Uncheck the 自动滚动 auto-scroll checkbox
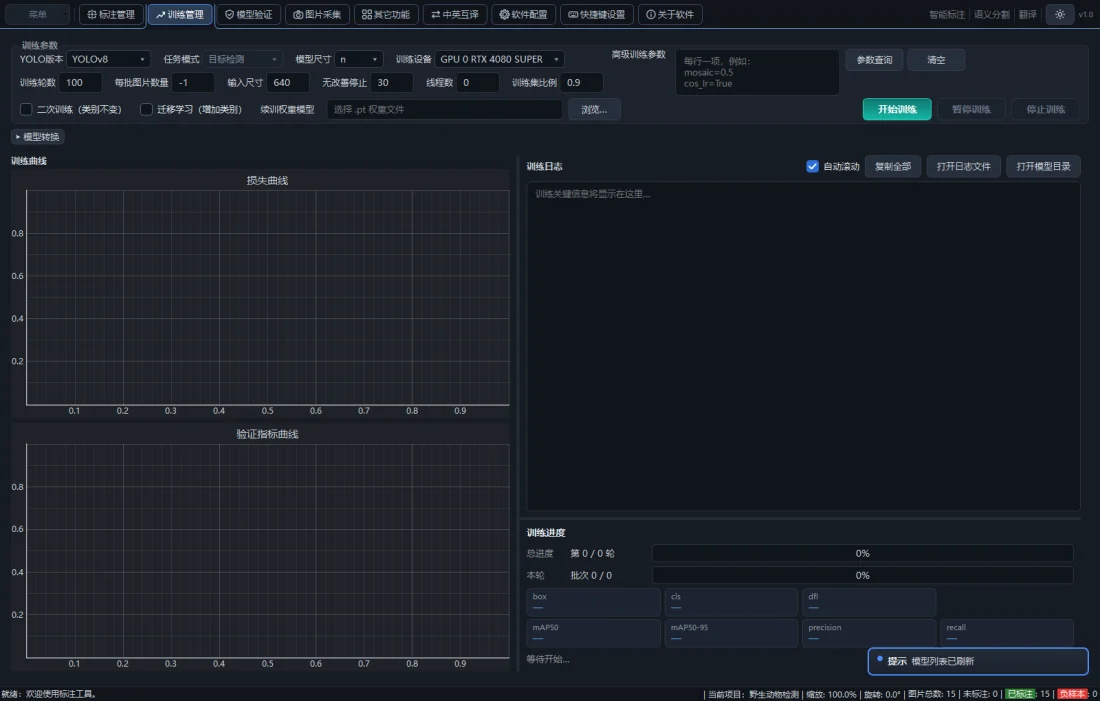The width and height of the screenshot is (1100, 701). [812, 166]
